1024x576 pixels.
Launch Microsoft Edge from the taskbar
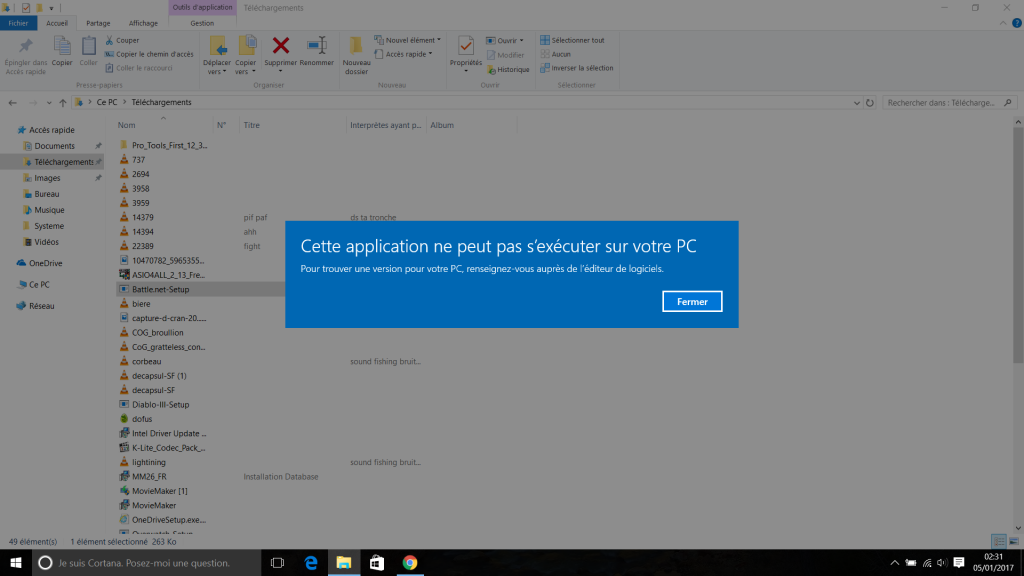[311, 562]
